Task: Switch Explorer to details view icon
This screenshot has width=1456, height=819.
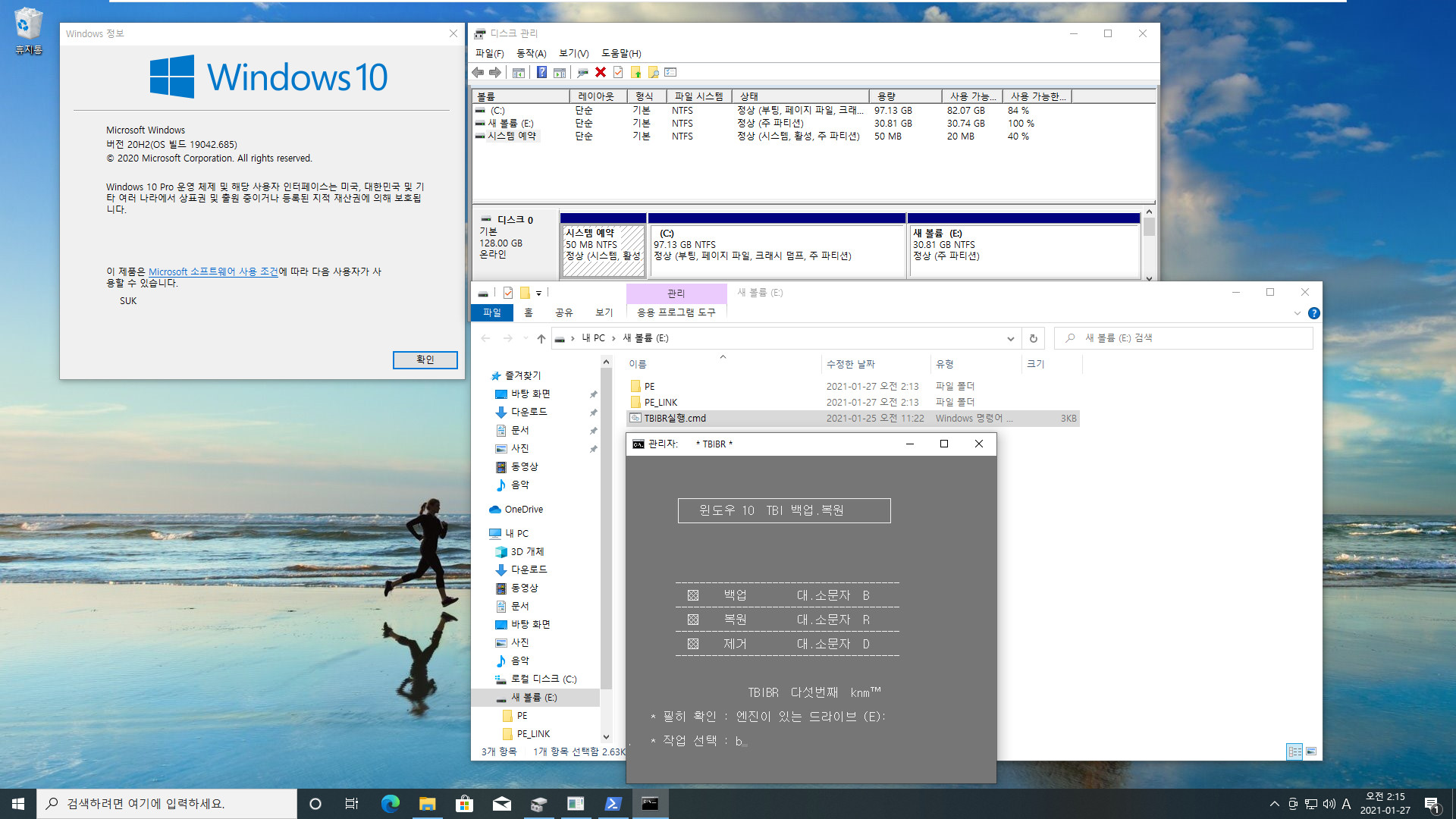Action: (x=1294, y=752)
